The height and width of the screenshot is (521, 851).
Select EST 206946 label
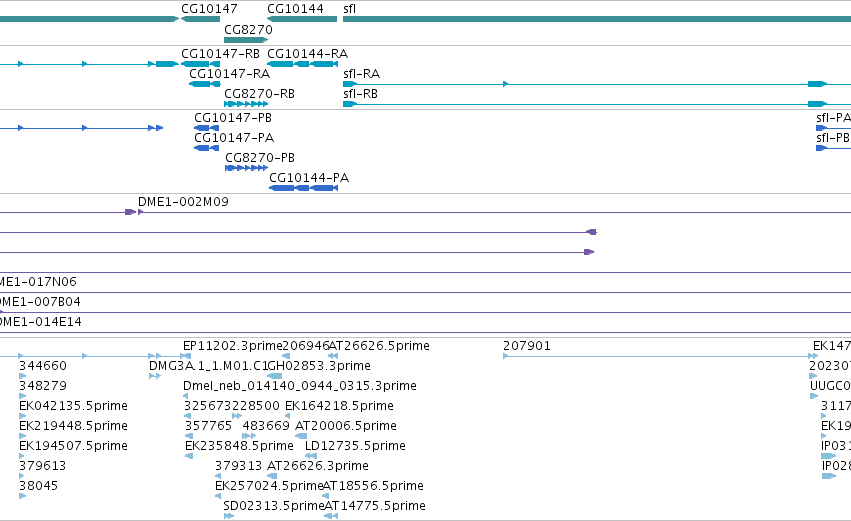306,346
